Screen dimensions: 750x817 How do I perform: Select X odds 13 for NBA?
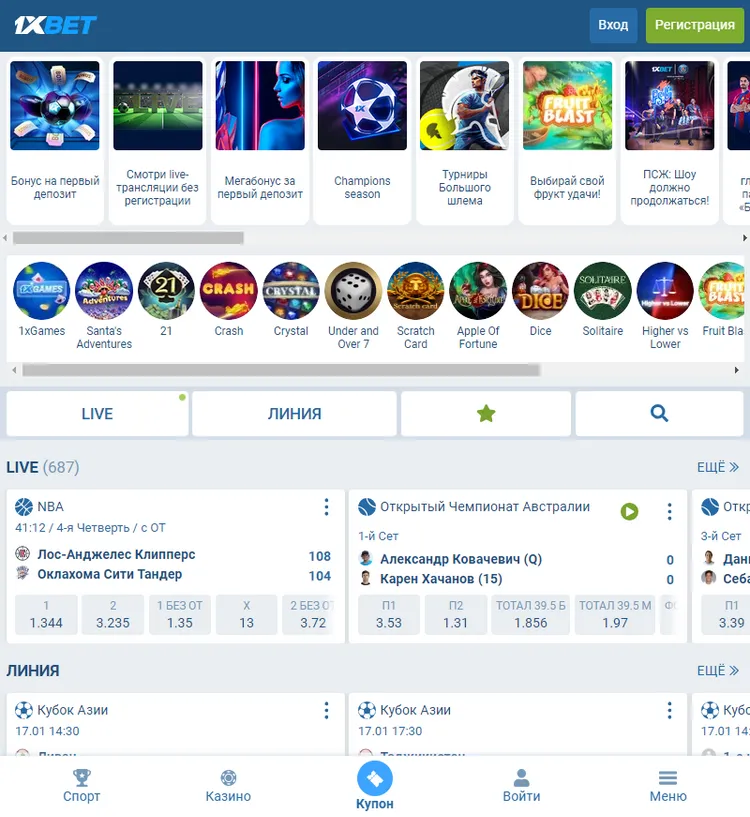[247, 615]
